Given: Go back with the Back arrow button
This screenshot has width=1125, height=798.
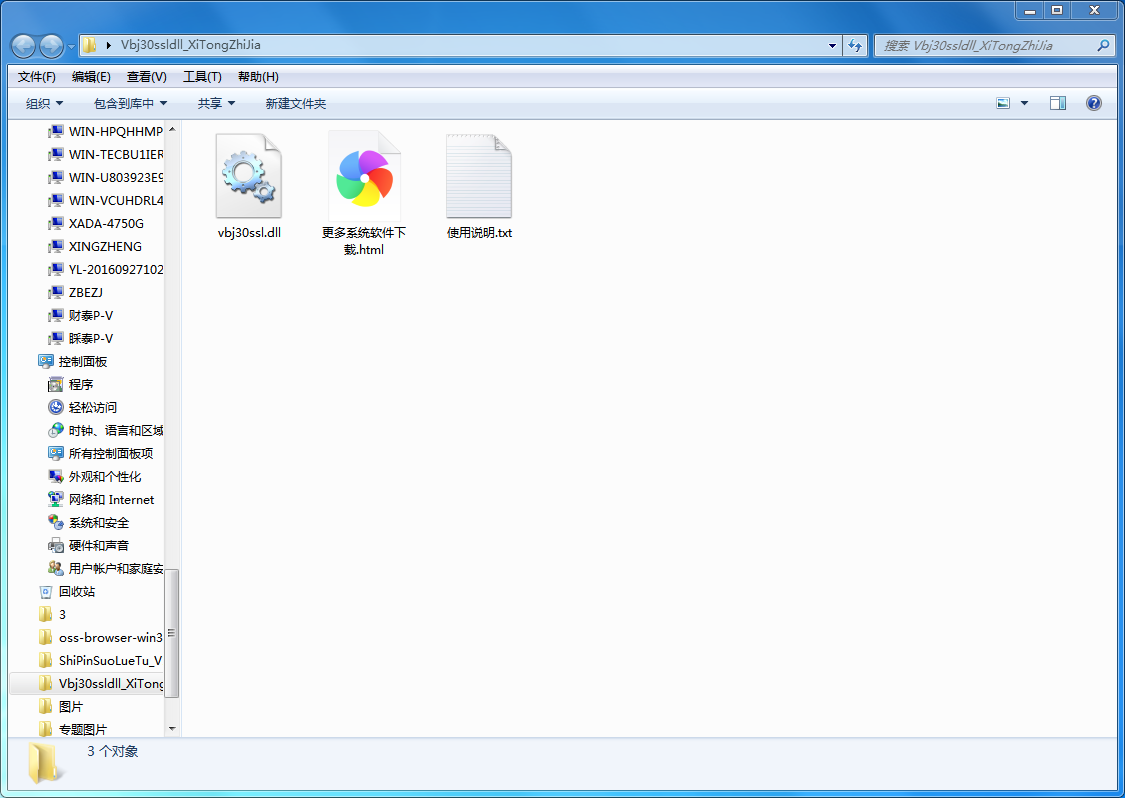Looking at the screenshot, I should point(24,46).
